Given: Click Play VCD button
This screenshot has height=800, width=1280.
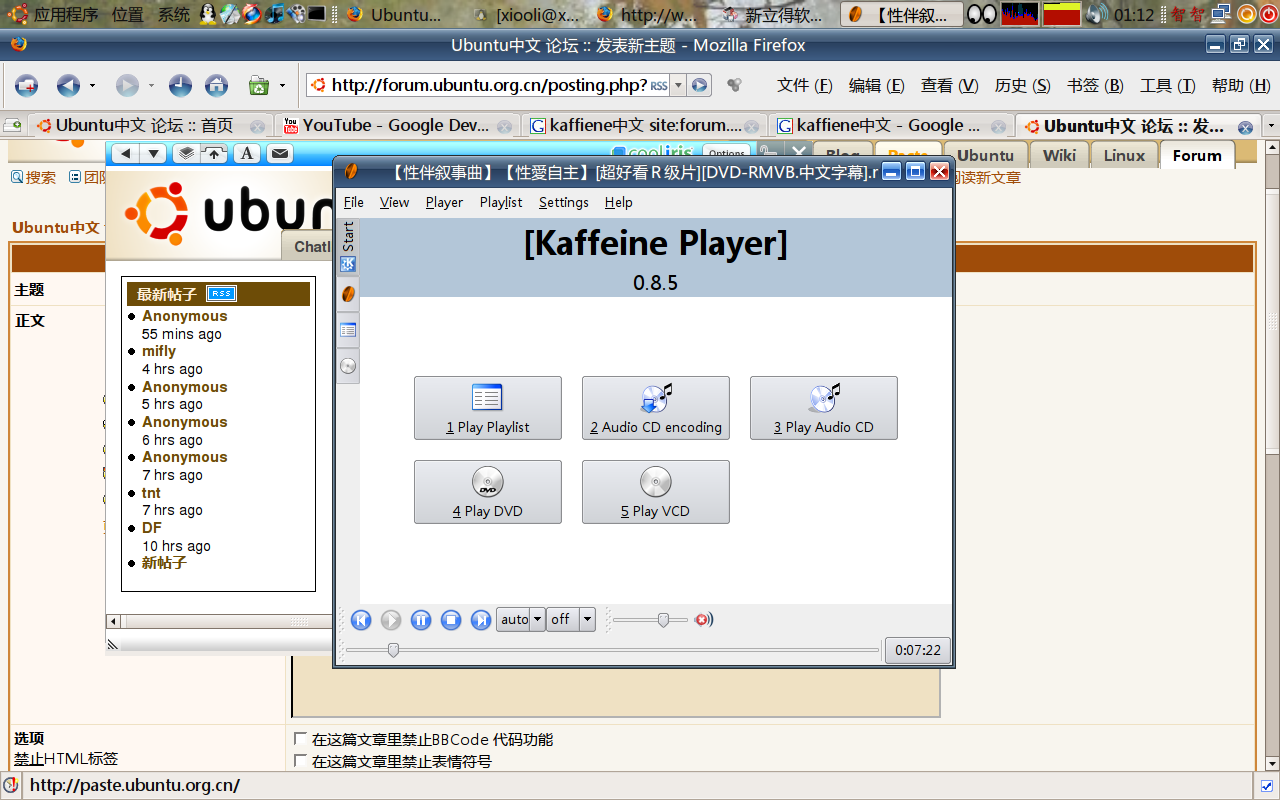Looking at the screenshot, I should pyautogui.click(x=656, y=492).
